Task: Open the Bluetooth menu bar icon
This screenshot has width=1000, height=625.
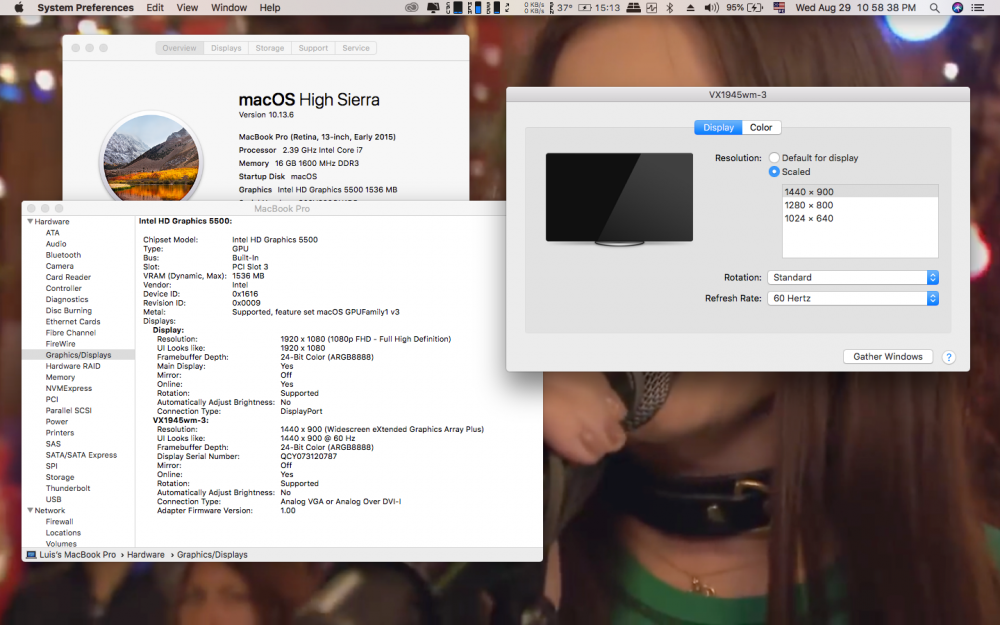Action: [x=670, y=8]
